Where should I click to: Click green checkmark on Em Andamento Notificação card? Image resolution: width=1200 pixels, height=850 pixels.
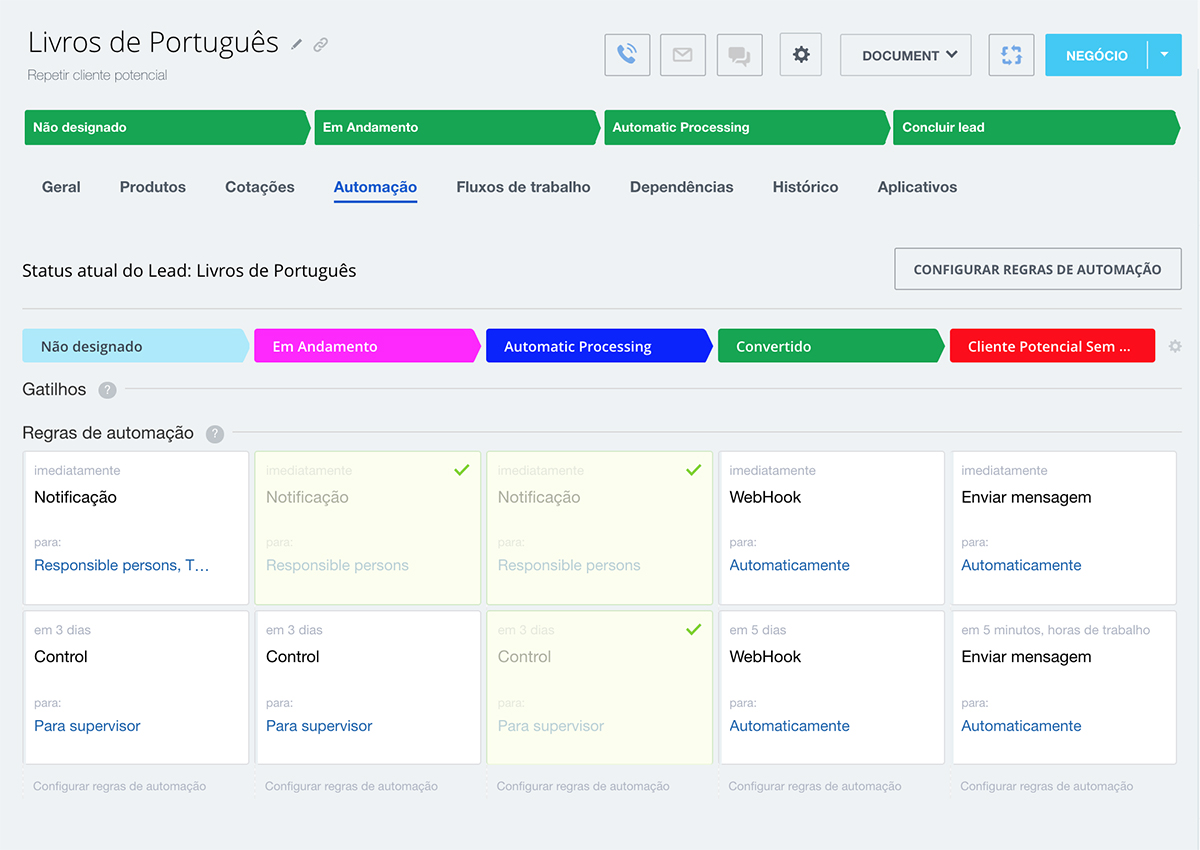(x=461, y=470)
